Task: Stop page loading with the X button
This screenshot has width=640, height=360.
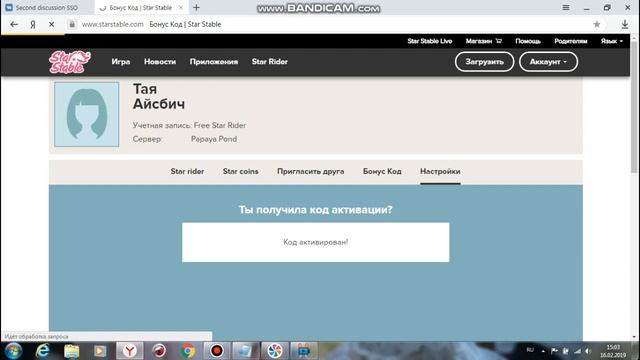Action: point(51,24)
